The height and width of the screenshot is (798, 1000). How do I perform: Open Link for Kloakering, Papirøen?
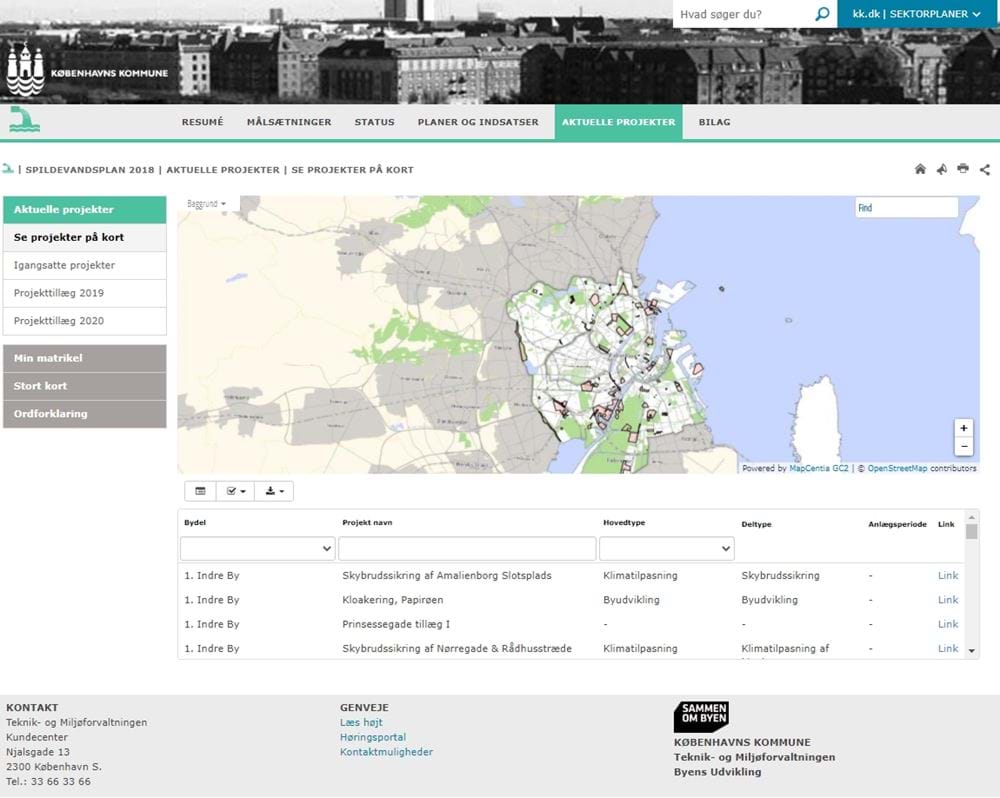coord(947,600)
